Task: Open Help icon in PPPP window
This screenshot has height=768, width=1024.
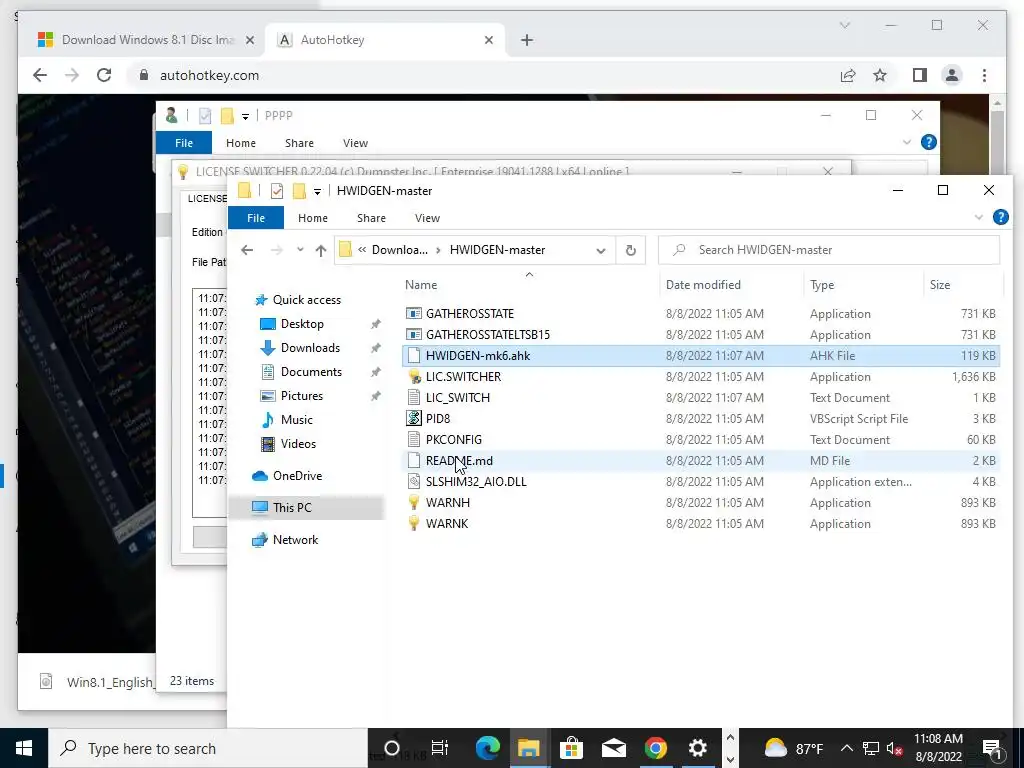Action: point(928,142)
